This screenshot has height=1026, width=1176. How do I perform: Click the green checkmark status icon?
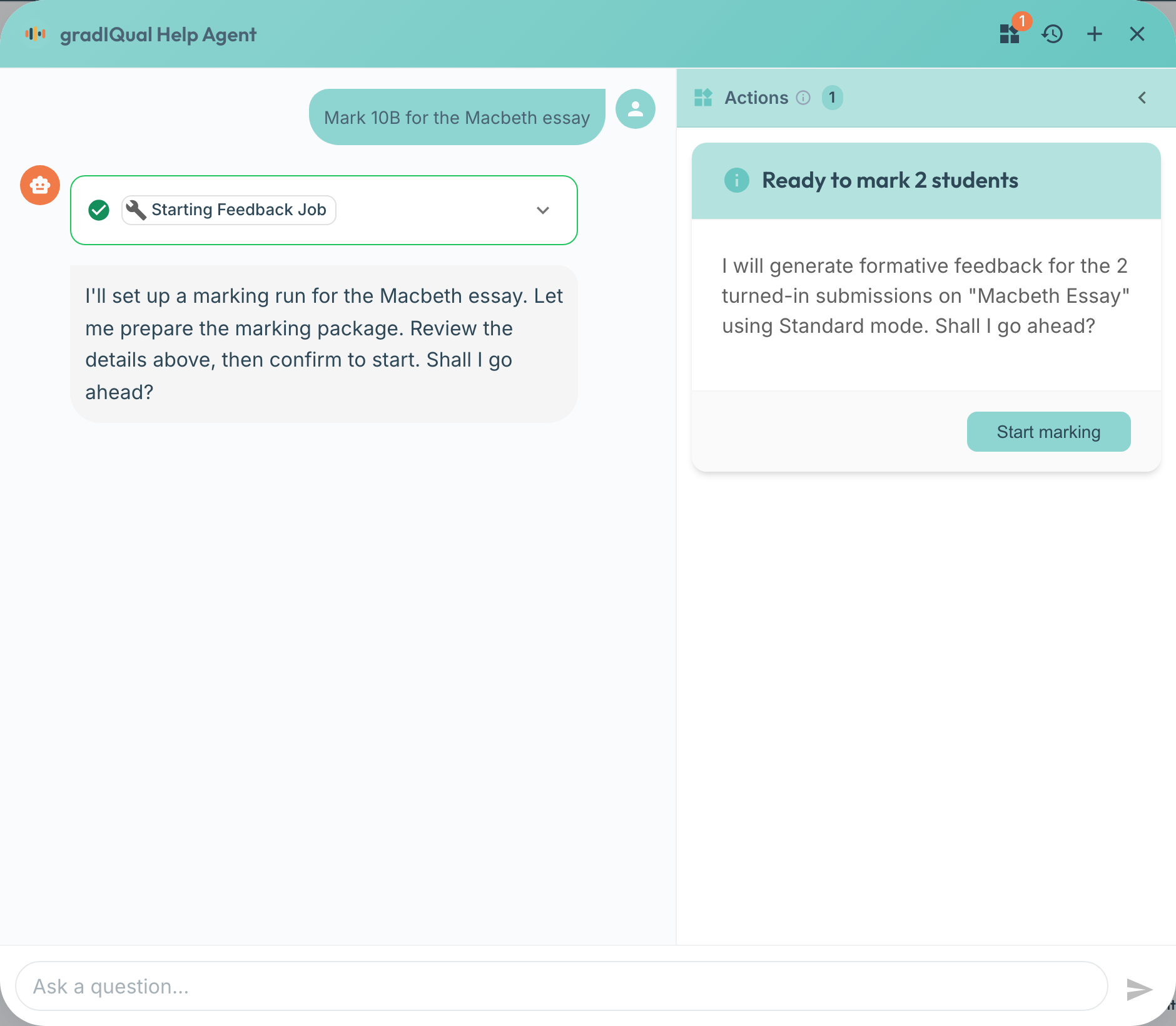99,210
